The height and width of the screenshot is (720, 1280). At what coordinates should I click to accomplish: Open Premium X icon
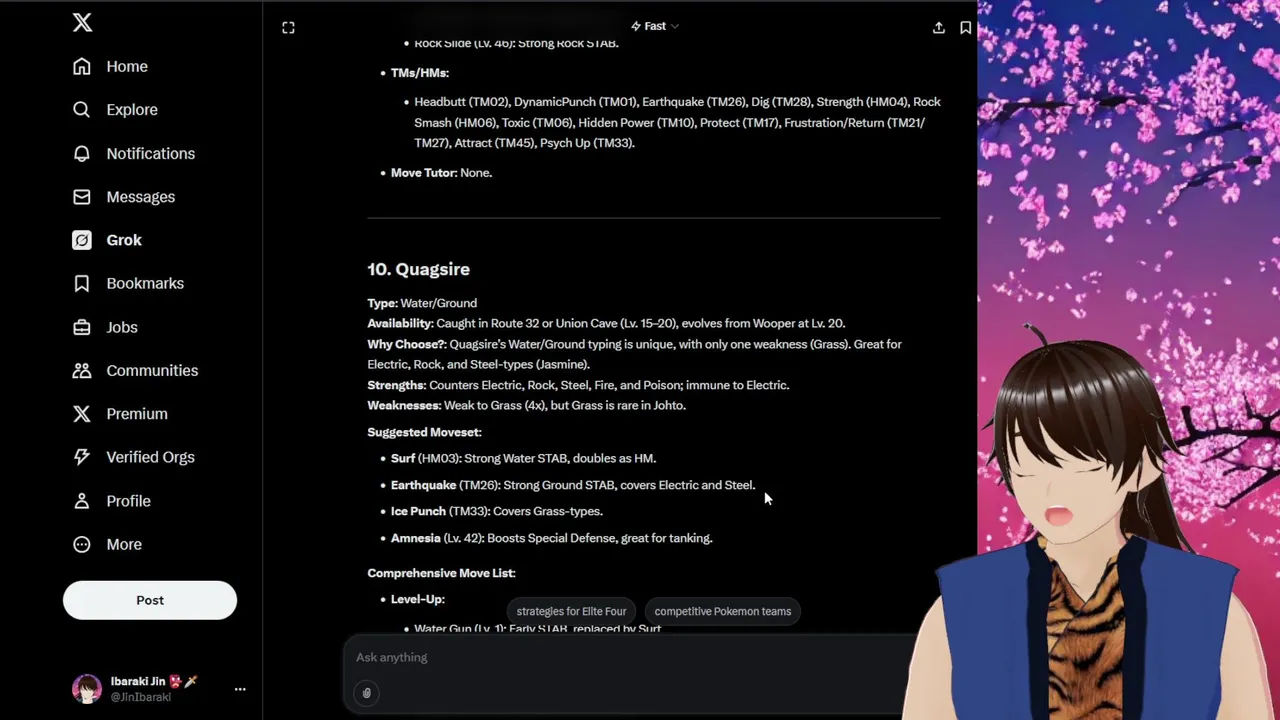tap(82, 414)
